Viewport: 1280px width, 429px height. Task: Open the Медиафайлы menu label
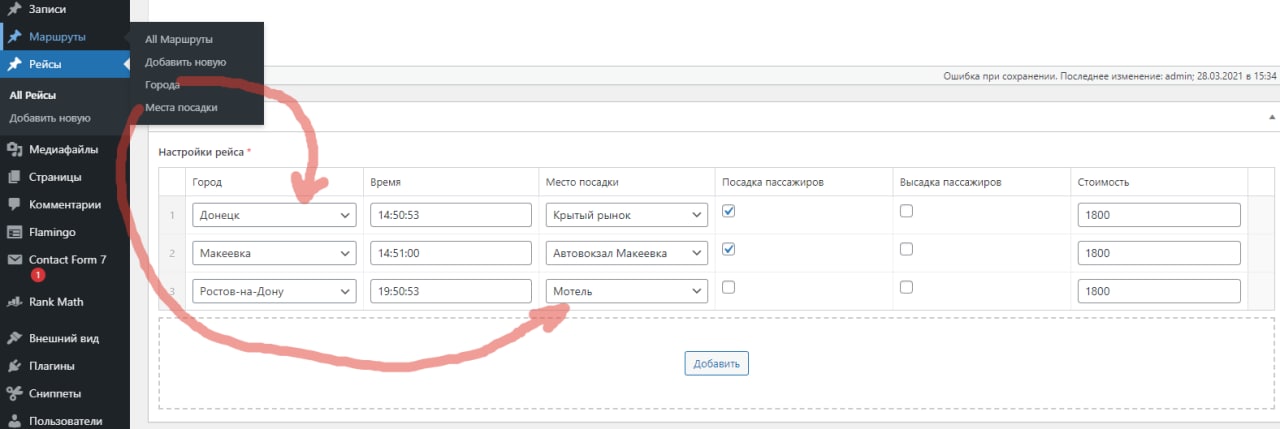point(63,151)
